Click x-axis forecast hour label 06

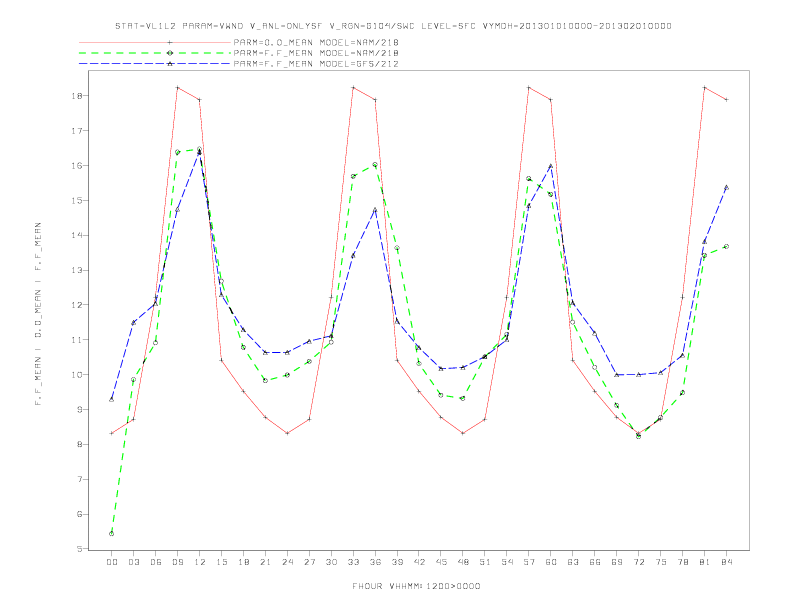(156, 562)
